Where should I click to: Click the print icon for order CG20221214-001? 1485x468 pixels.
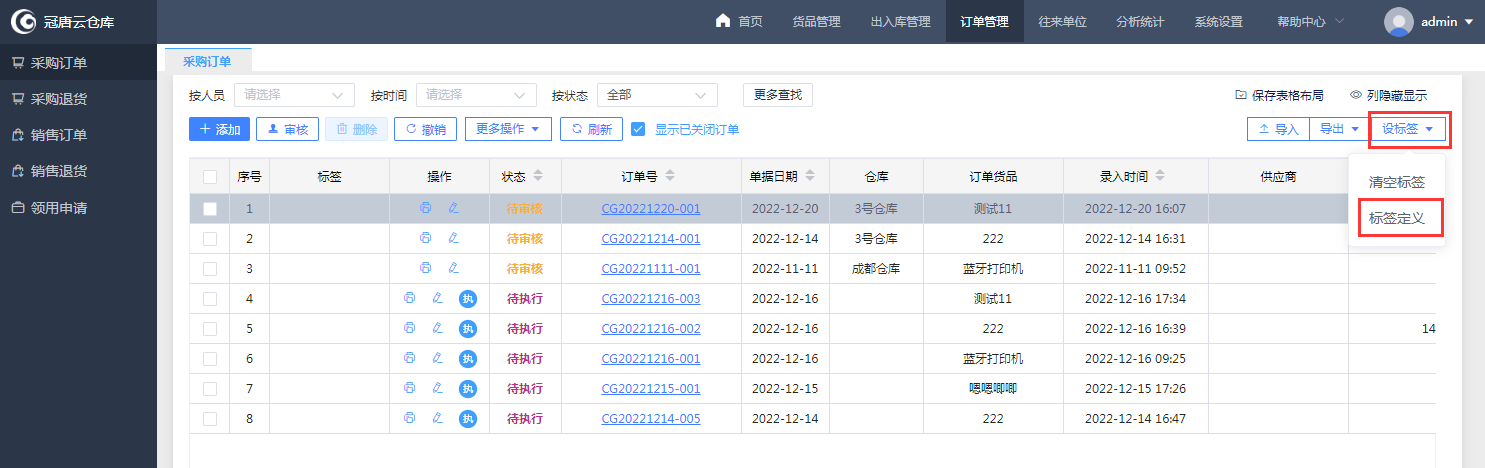(x=425, y=238)
